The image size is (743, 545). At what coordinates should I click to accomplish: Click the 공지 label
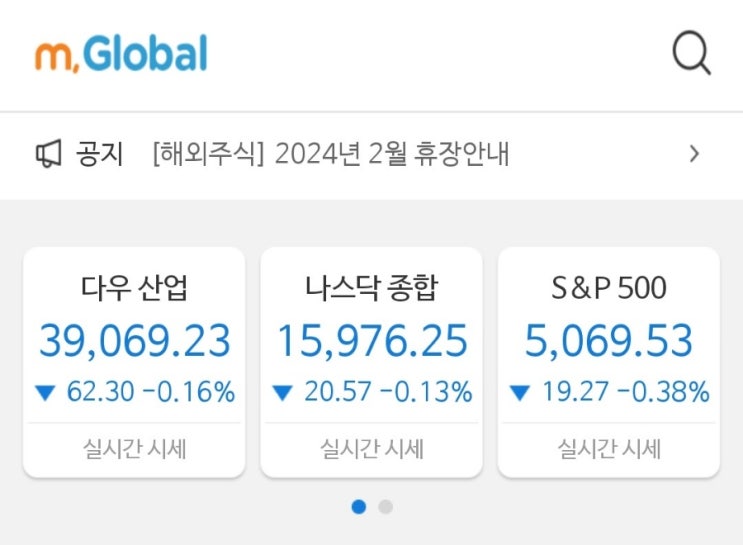click(100, 154)
